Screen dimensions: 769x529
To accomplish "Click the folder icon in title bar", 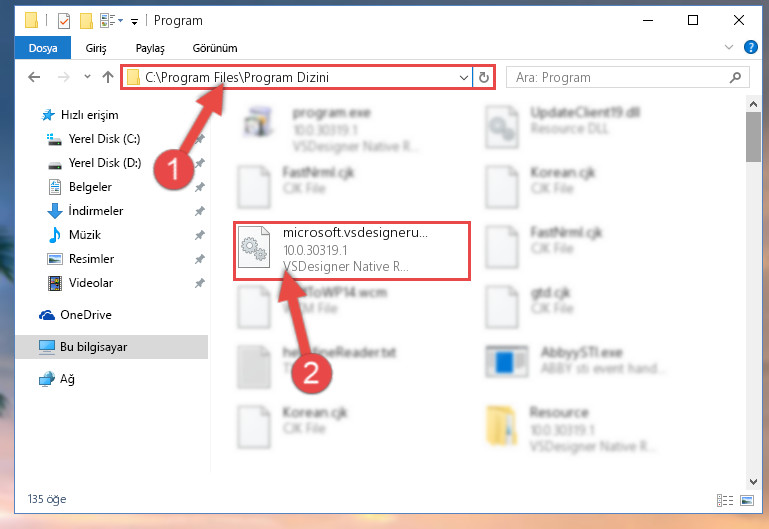I will (x=31, y=20).
